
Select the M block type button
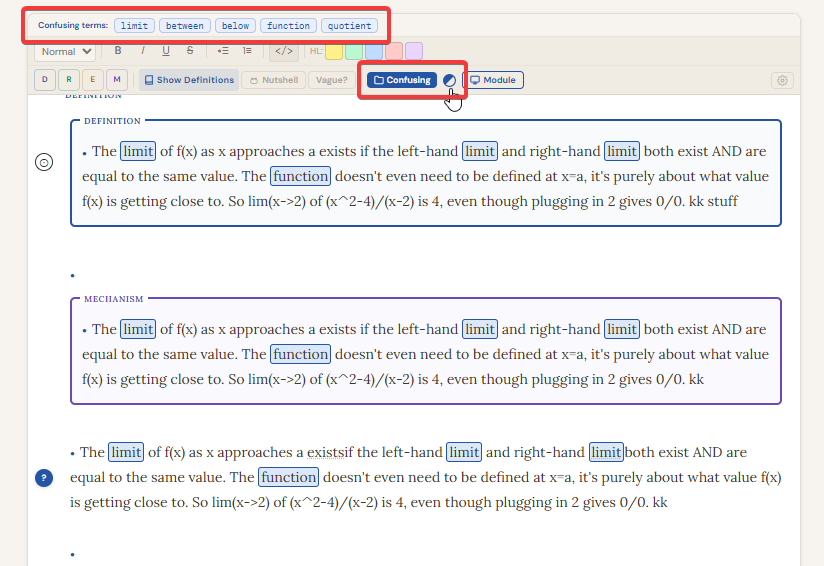tap(116, 80)
